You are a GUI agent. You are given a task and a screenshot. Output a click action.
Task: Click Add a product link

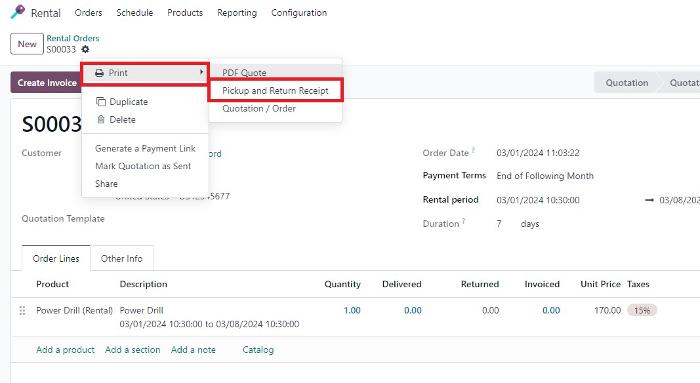pos(65,350)
